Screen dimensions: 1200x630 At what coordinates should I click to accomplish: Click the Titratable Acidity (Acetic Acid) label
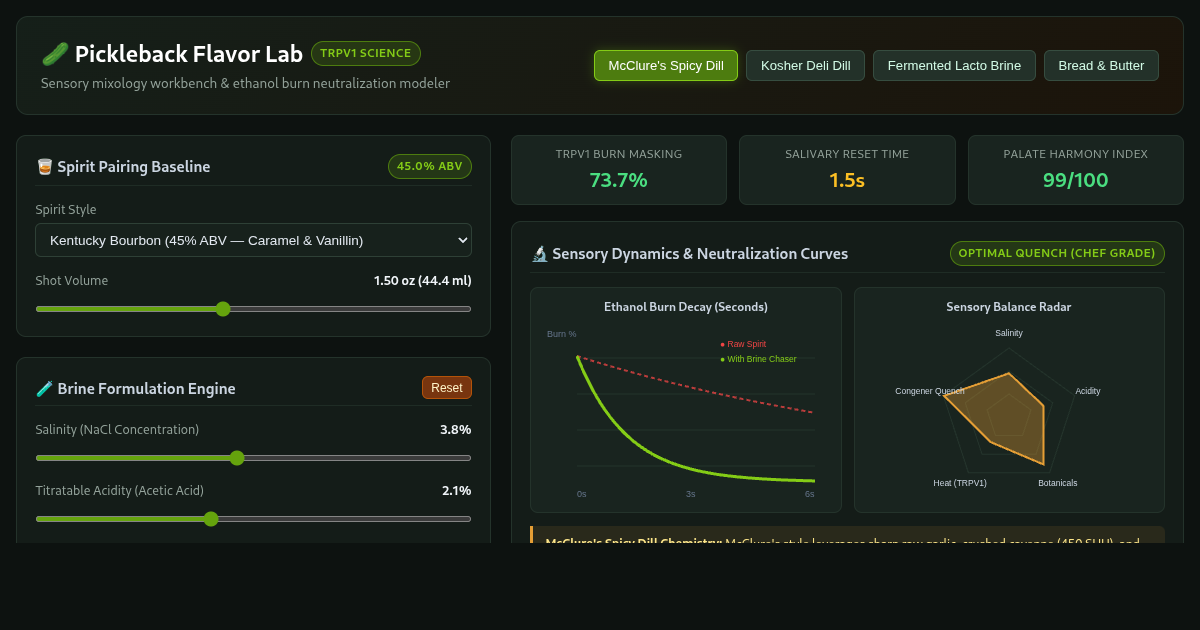point(119,491)
